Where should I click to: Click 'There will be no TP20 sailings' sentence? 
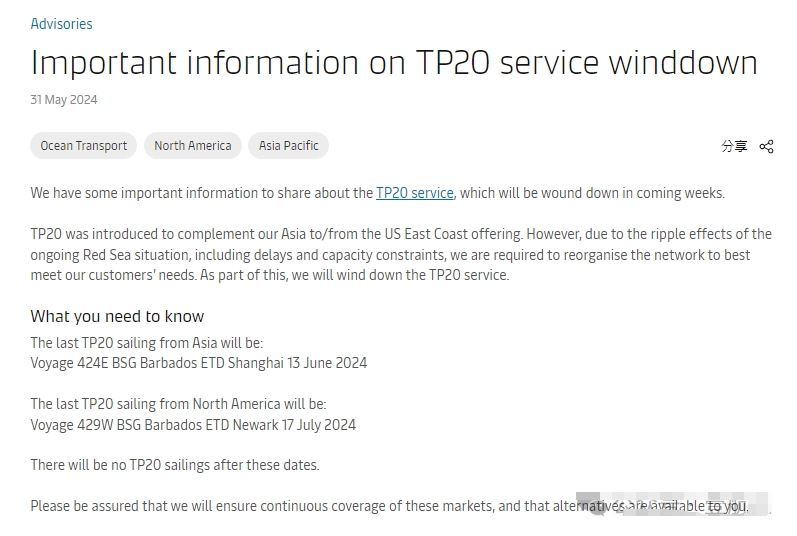(175, 465)
